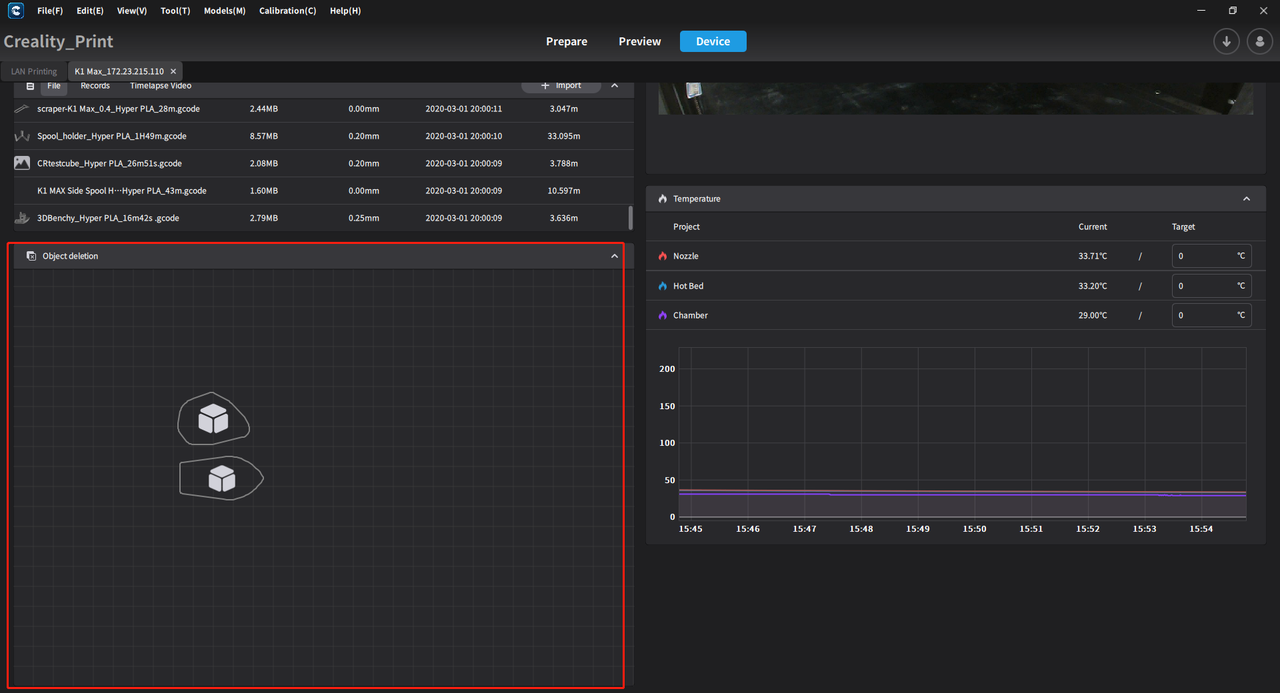Open the Tool(T) menu
The image size is (1280, 693).
tap(175, 11)
